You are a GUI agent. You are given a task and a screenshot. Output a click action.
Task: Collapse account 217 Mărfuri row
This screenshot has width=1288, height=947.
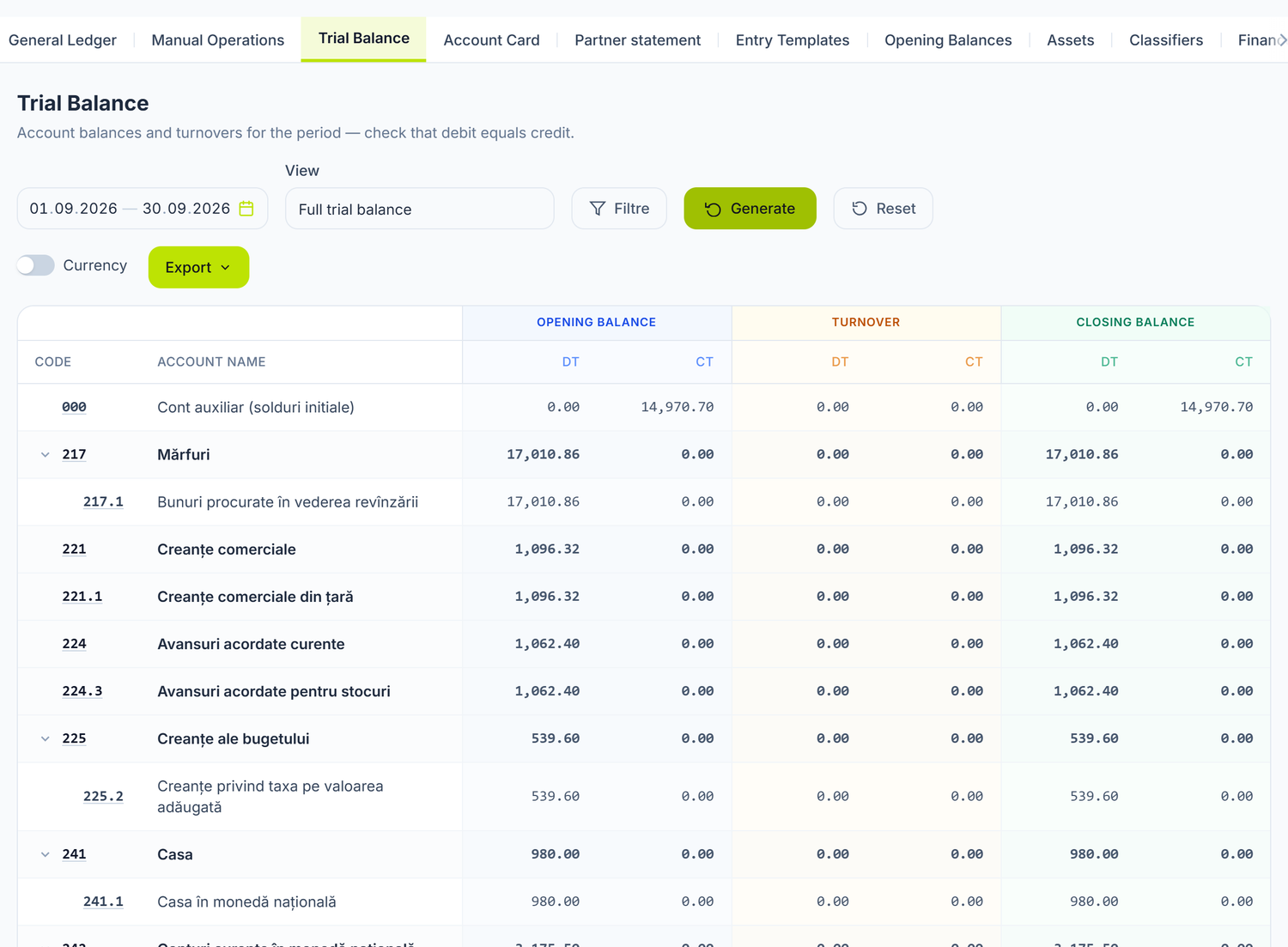pos(46,455)
